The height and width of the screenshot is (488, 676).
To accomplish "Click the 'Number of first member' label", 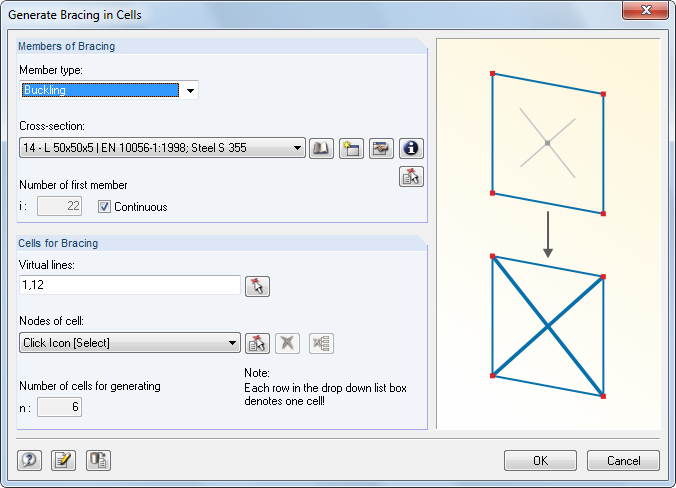I will (x=73, y=185).
